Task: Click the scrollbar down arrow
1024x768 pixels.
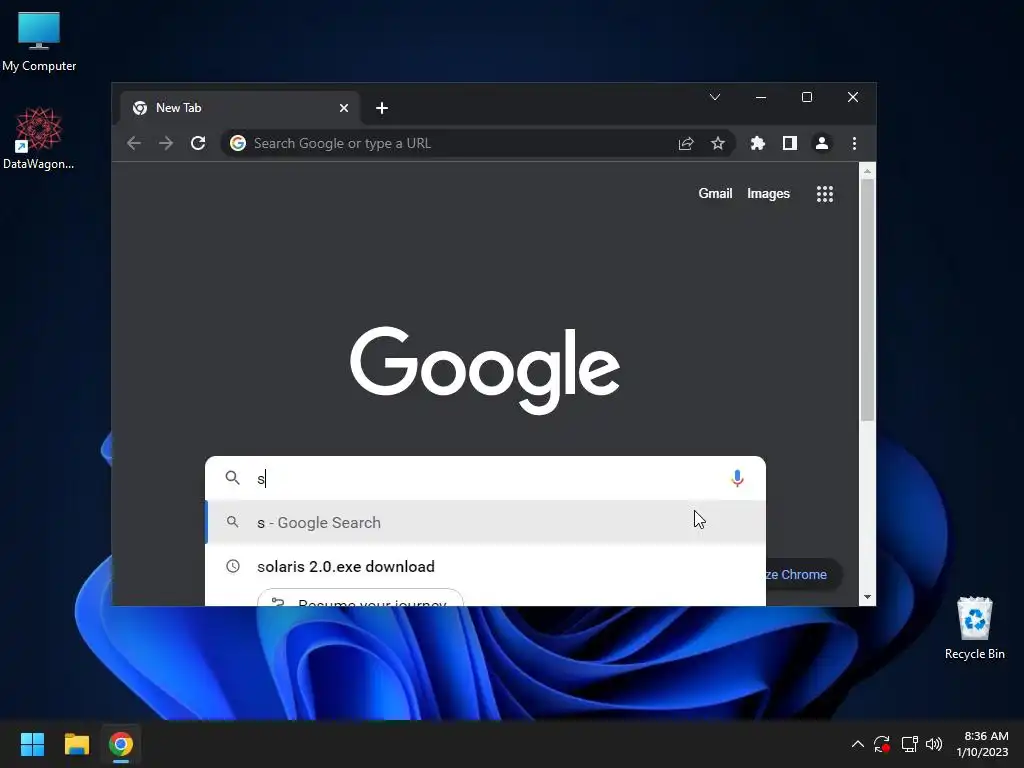Action: coord(867,597)
